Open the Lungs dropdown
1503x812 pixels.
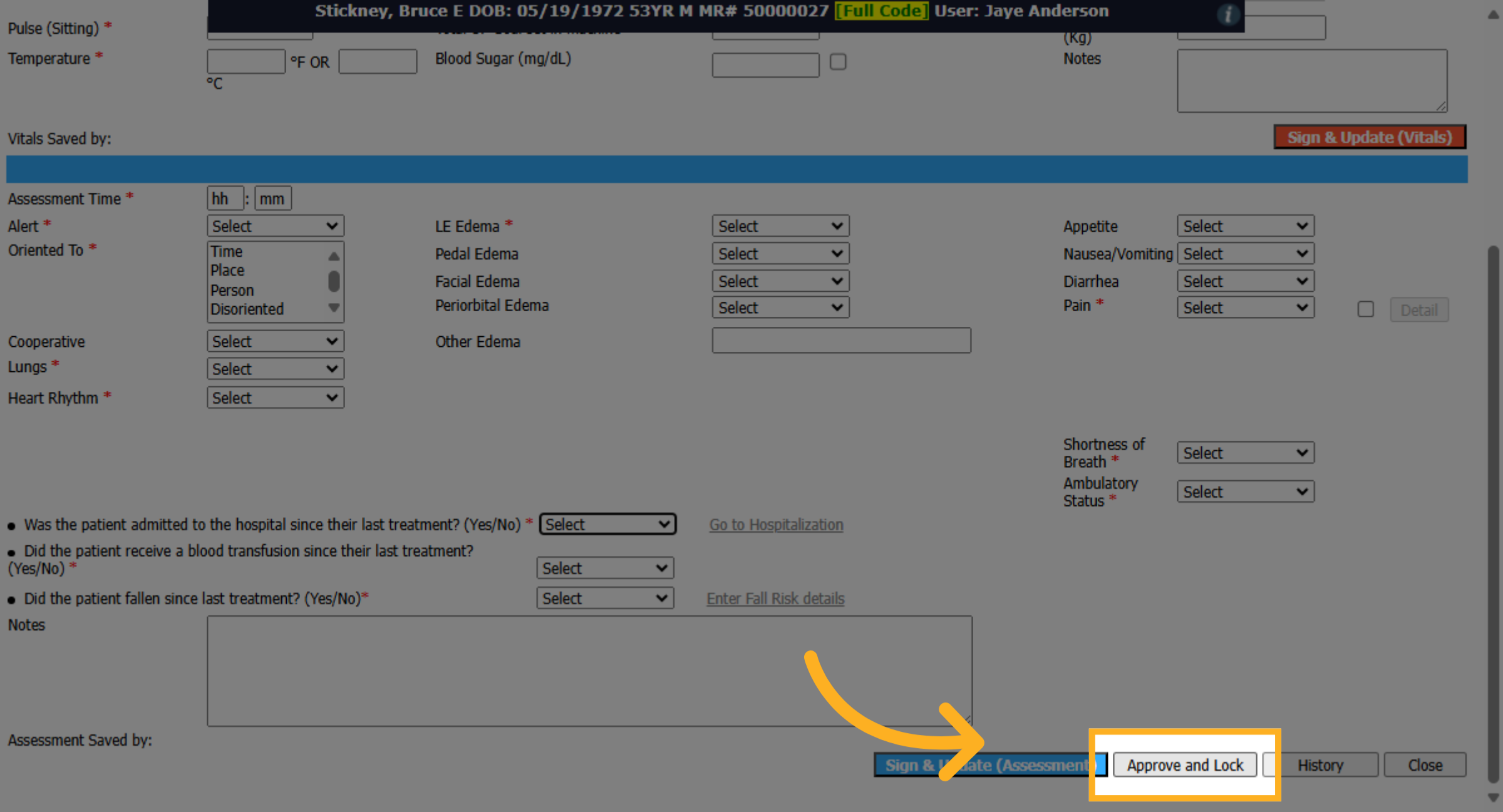click(276, 369)
